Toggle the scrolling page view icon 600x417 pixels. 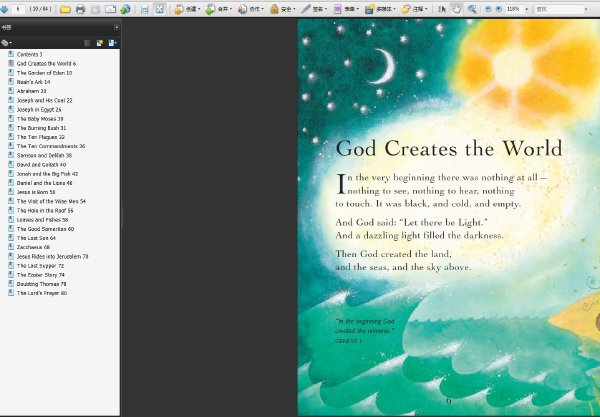[144, 9]
